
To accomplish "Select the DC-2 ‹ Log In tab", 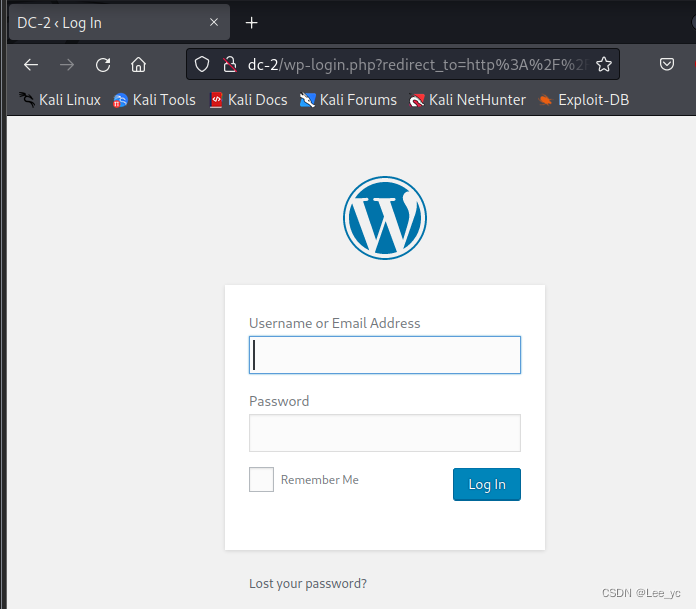I will (x=119, y=23).
